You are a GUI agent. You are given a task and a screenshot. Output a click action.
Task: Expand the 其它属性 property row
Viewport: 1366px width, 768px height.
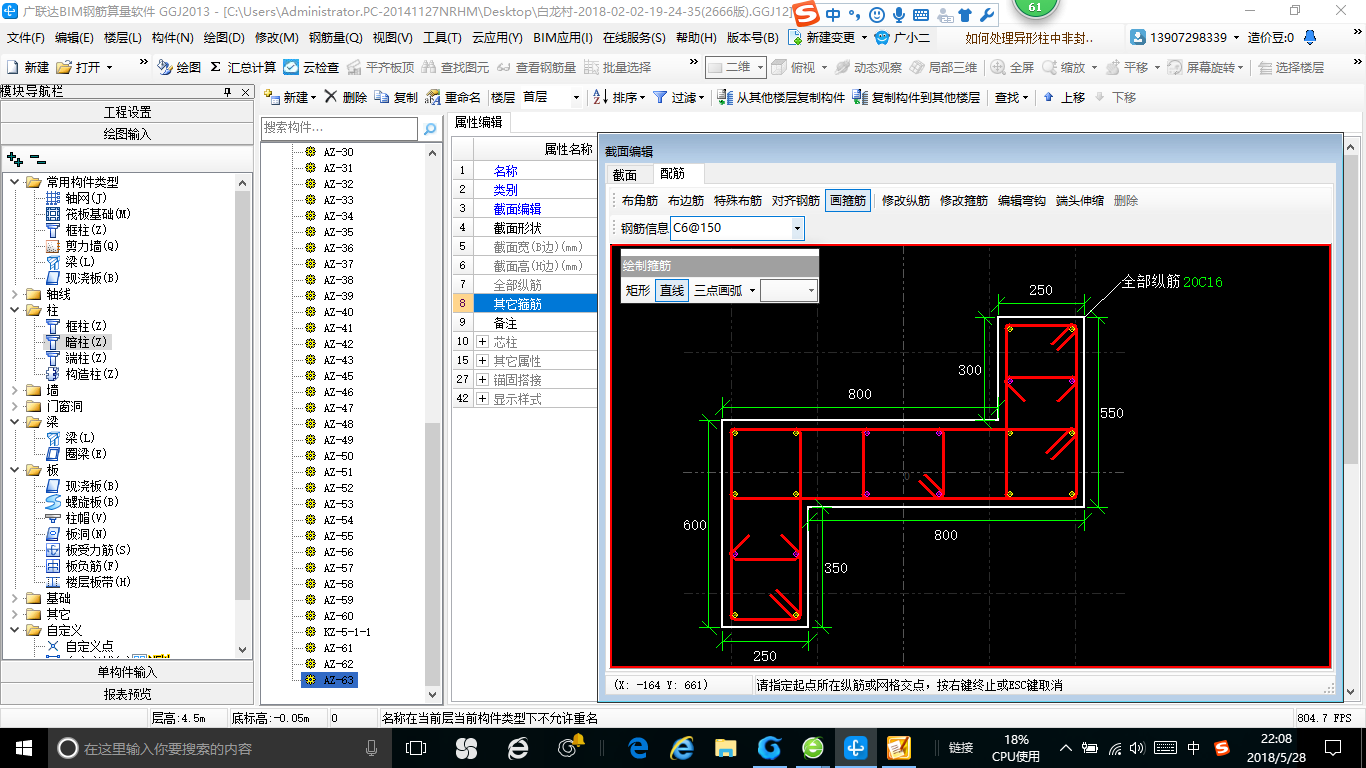point(483,361)
